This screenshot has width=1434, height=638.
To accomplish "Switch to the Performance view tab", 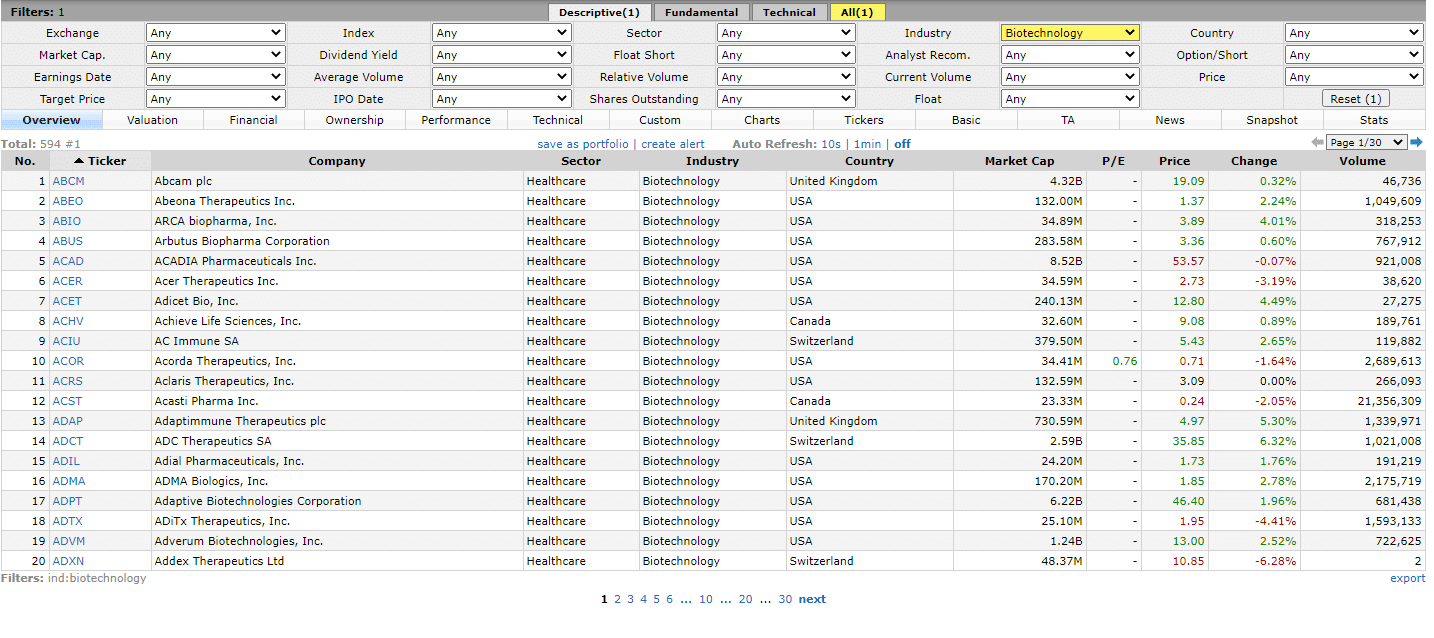I will [456, 120].
